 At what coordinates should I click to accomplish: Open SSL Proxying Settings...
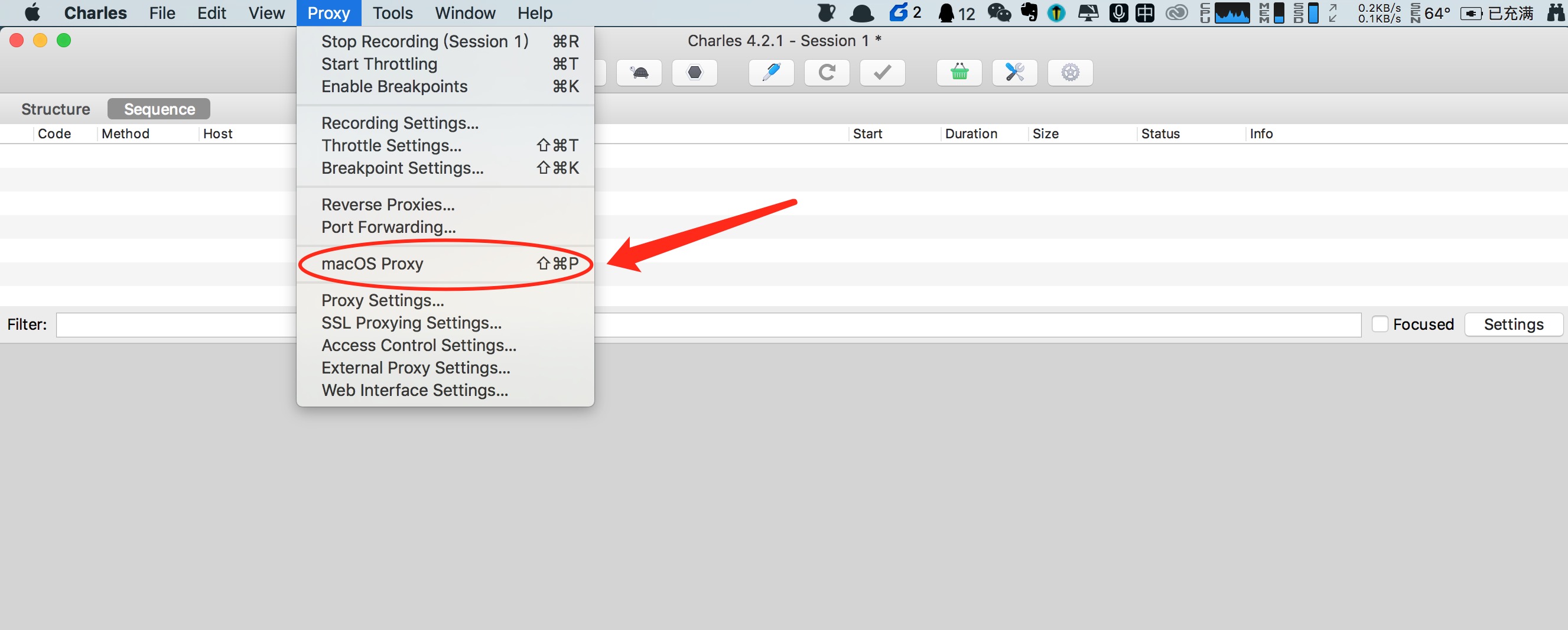click(445, 323)
